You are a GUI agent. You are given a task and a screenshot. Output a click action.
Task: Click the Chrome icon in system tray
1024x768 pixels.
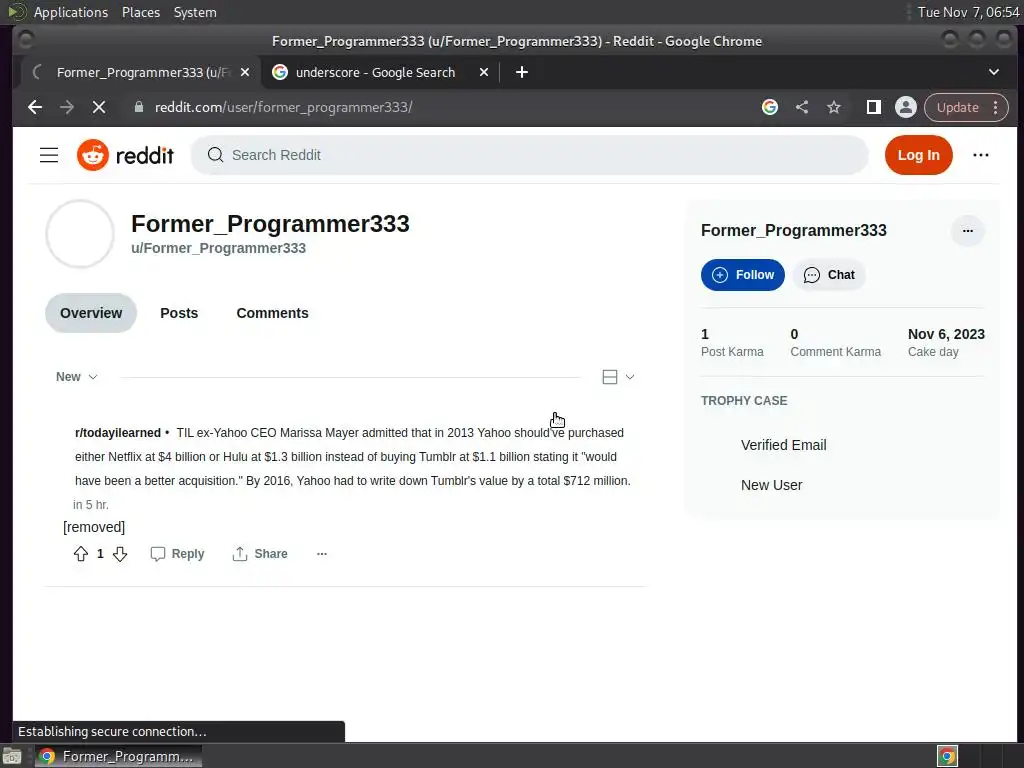tap(947, 757)
